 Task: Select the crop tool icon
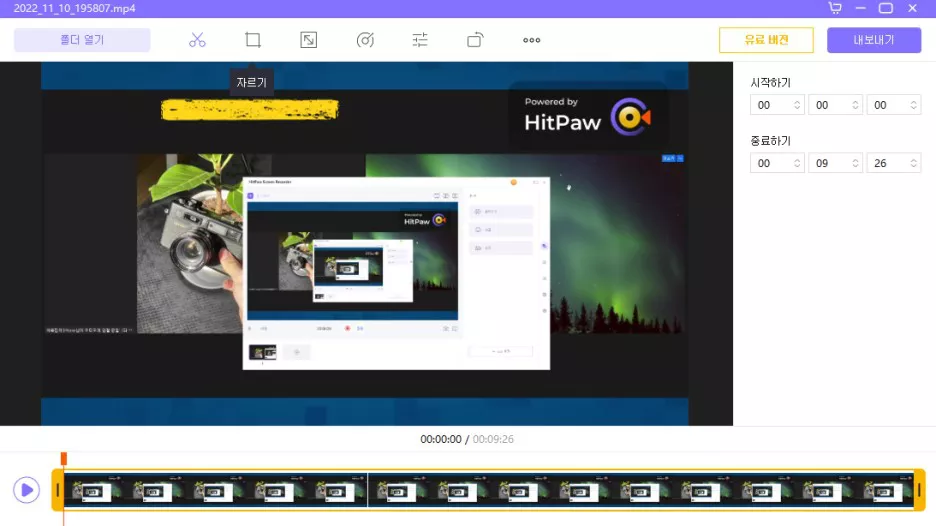(253, 40)
